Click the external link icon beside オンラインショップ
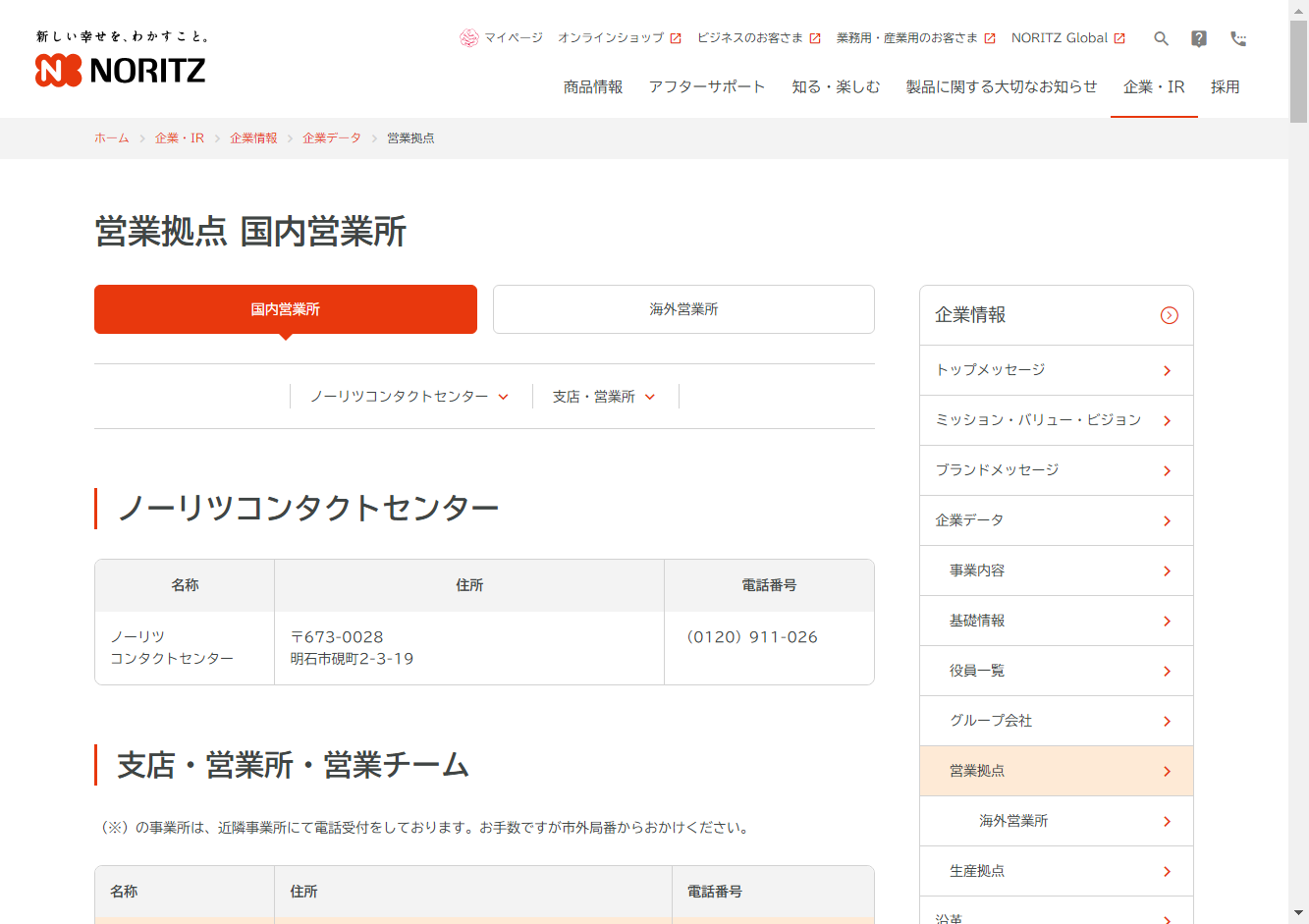This screenshot has height=924, width=1309. 676,38
